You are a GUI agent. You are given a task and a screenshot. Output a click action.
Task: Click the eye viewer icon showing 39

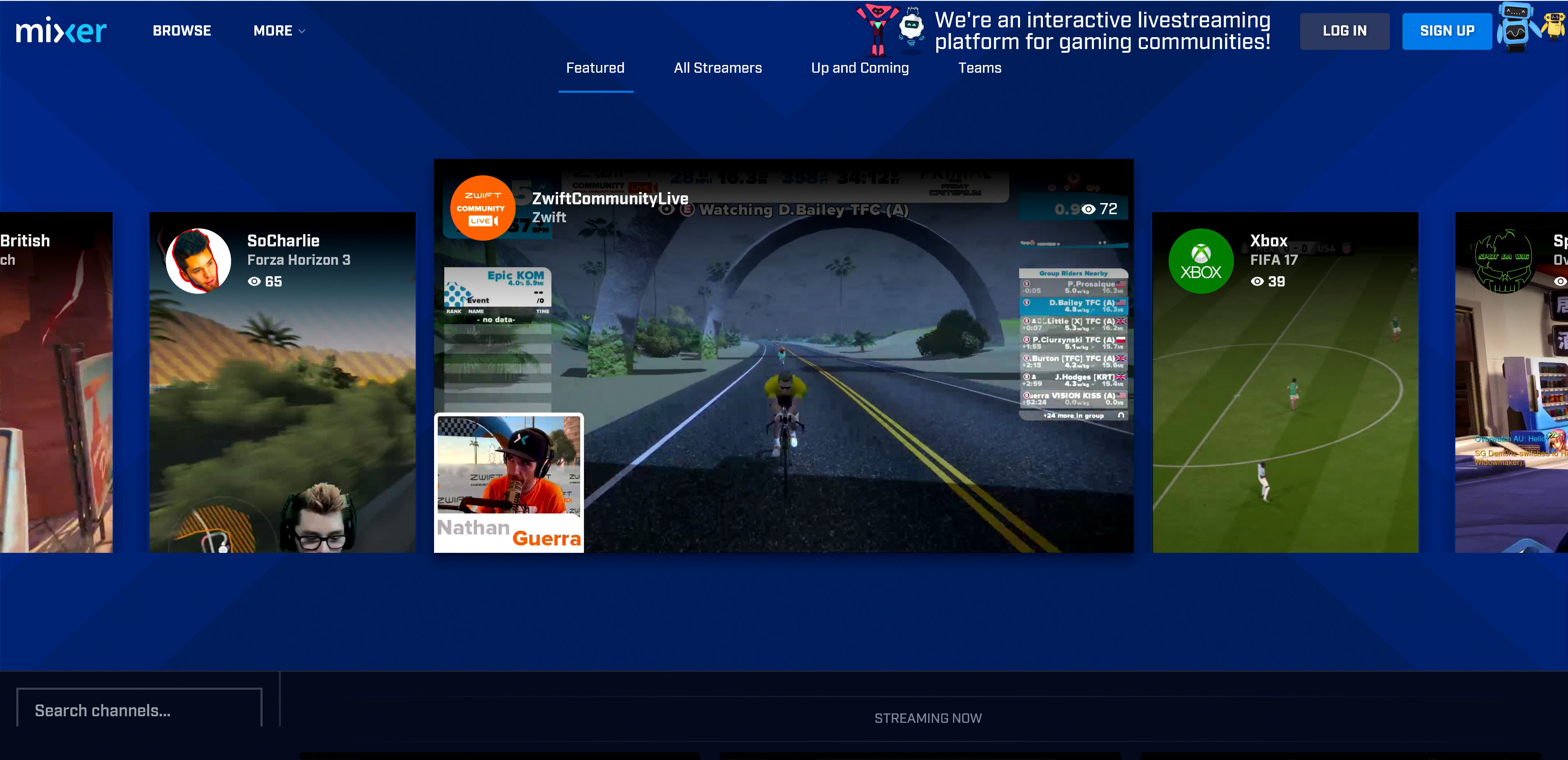point(1257,282)
